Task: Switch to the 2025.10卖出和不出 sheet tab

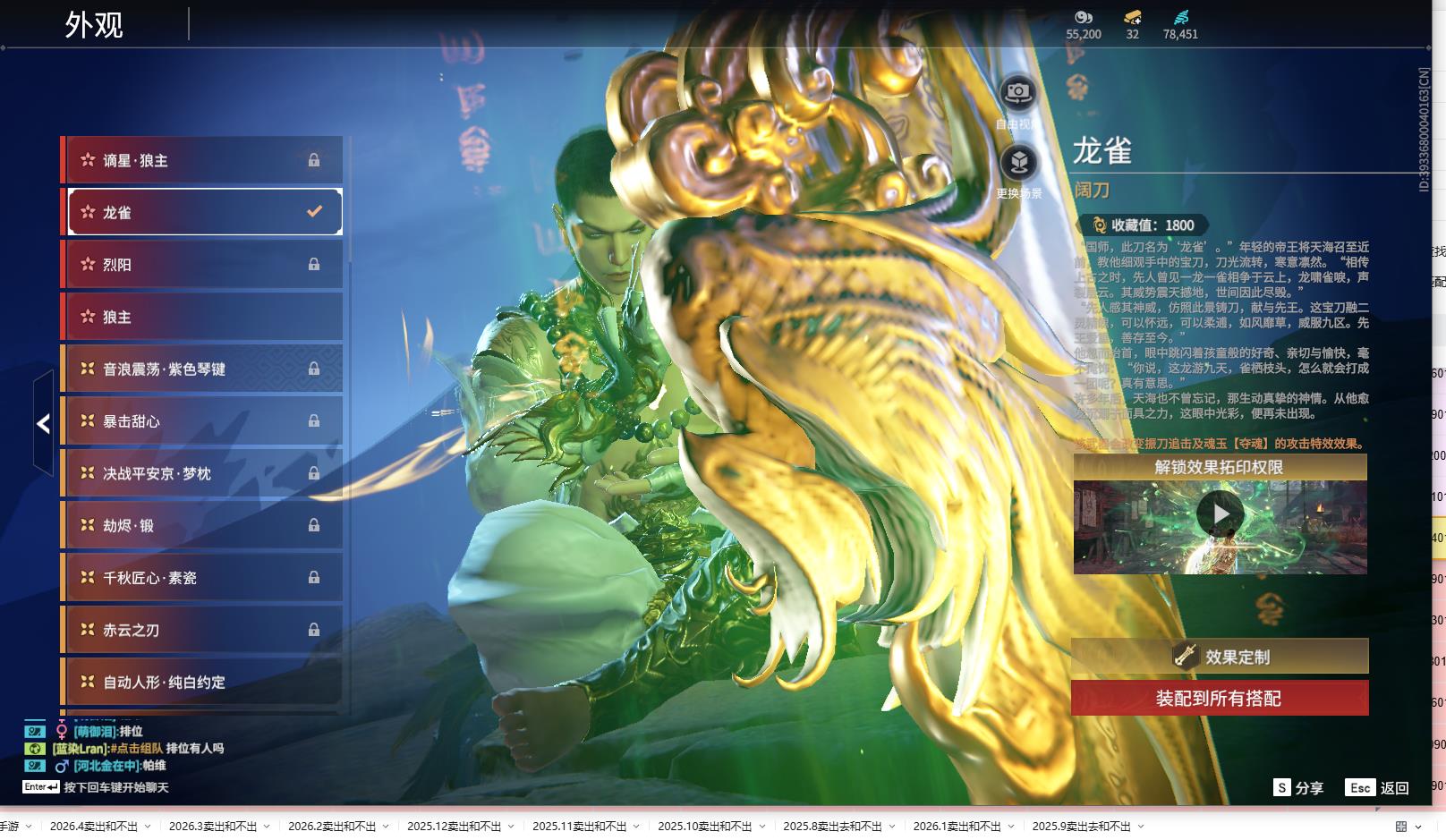Action: tap(704, 827)
